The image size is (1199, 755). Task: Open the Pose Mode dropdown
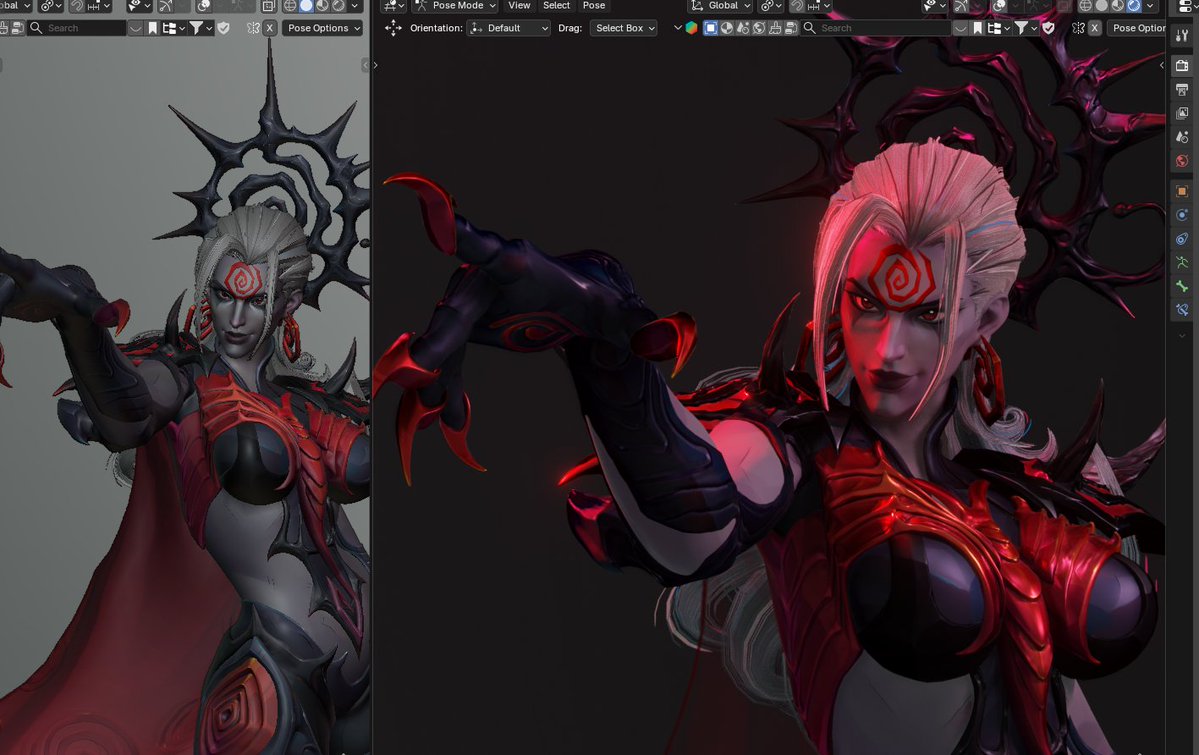click(454, 6)
